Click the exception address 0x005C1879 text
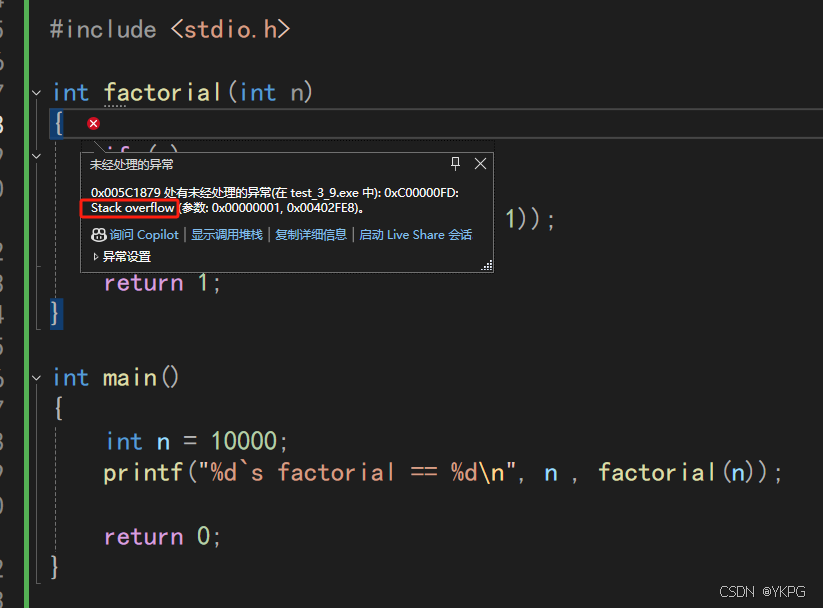 125,193
